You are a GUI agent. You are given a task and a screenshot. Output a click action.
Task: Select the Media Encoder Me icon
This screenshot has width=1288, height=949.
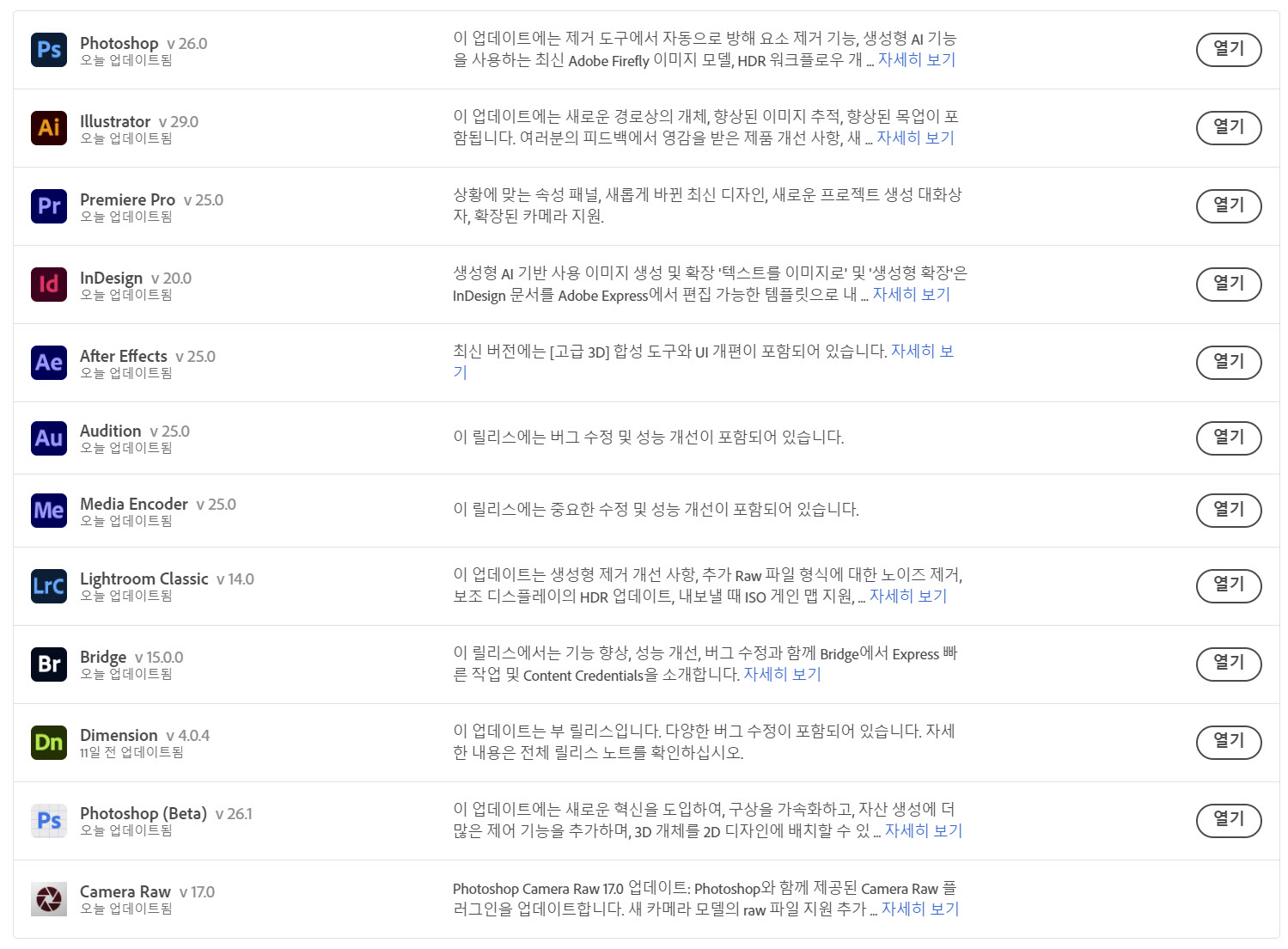click(x=49, y=511)
